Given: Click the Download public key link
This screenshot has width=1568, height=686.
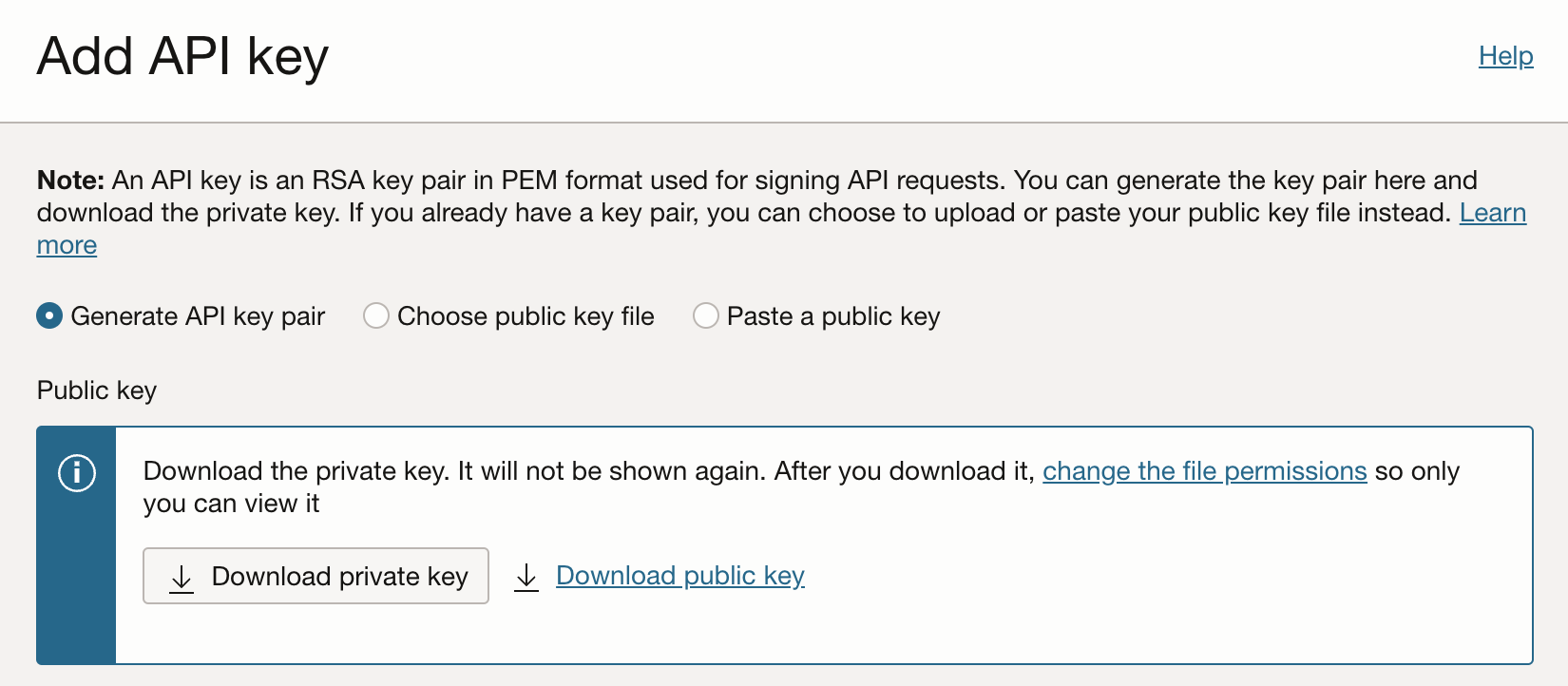Looking at the screenshot, I should click(x=679, y=576).
